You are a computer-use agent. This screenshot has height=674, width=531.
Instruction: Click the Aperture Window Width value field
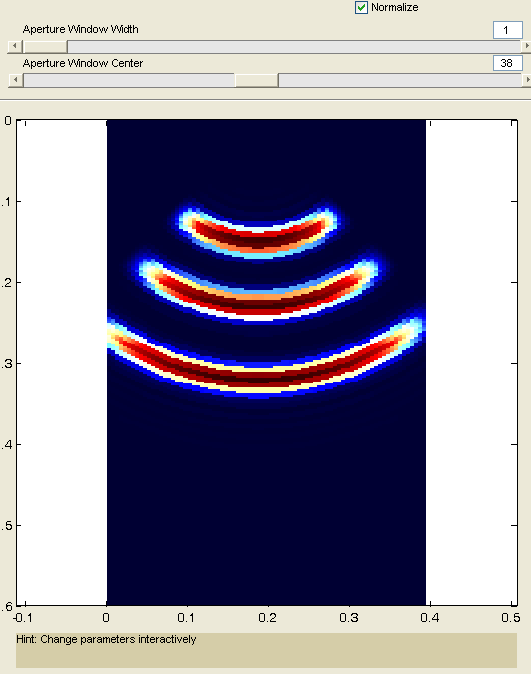(x=508, y=30)
